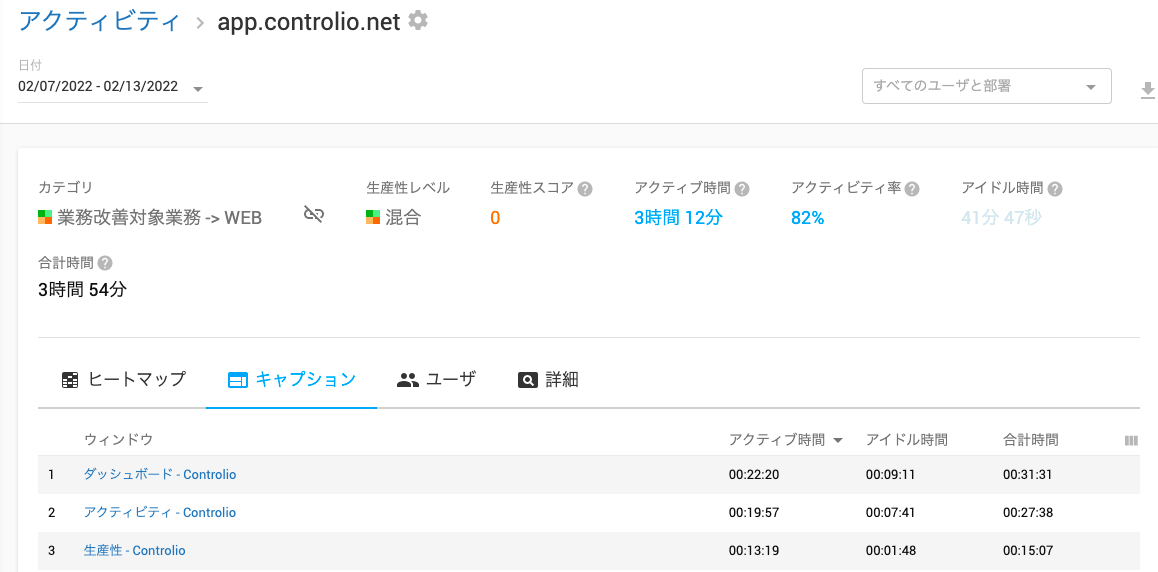This screenshot has height=572, width=1158.
Task: Click help icon beside 生産性スコア
Action: (585, 188)
